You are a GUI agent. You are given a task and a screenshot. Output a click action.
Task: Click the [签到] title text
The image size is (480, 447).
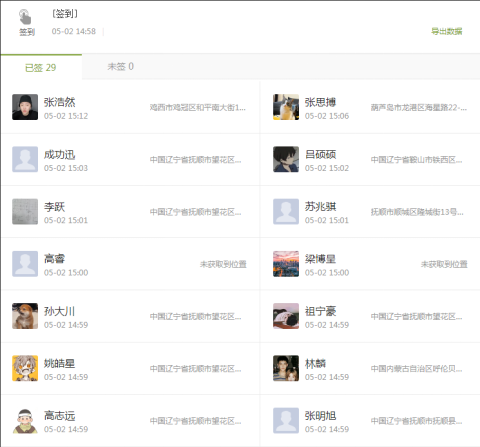65,14
